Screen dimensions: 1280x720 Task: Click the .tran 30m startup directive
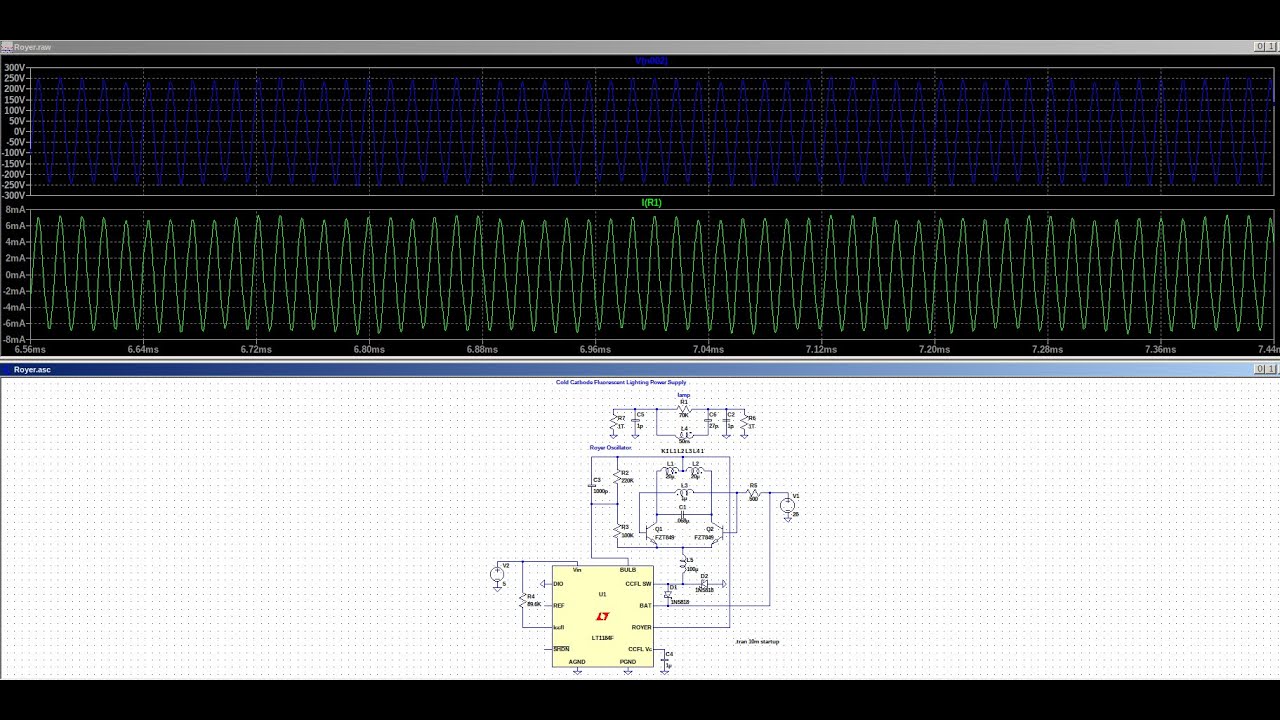tap(757, 642)
